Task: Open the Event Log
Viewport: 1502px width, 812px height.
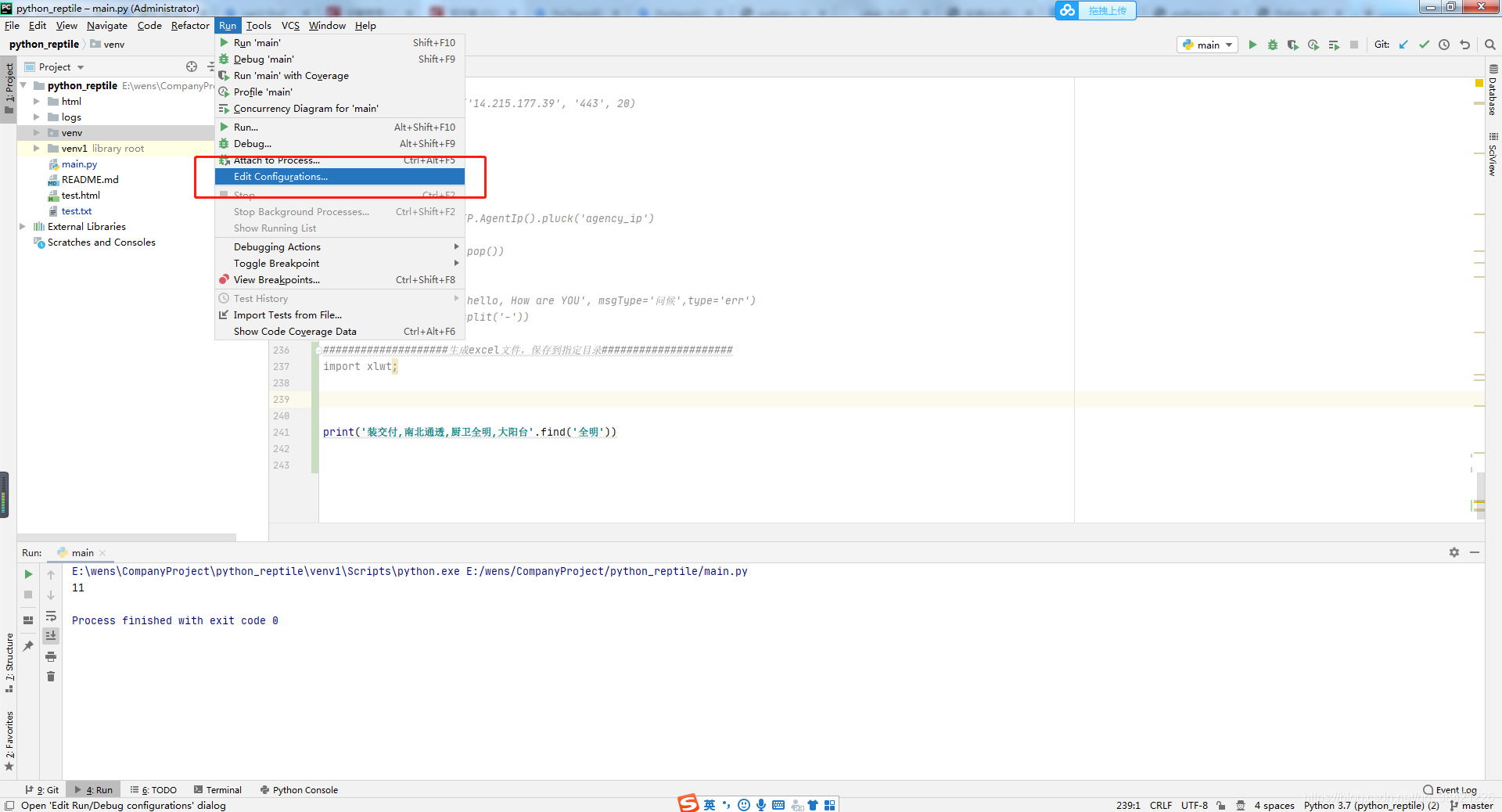Action: click(1450, 789)
